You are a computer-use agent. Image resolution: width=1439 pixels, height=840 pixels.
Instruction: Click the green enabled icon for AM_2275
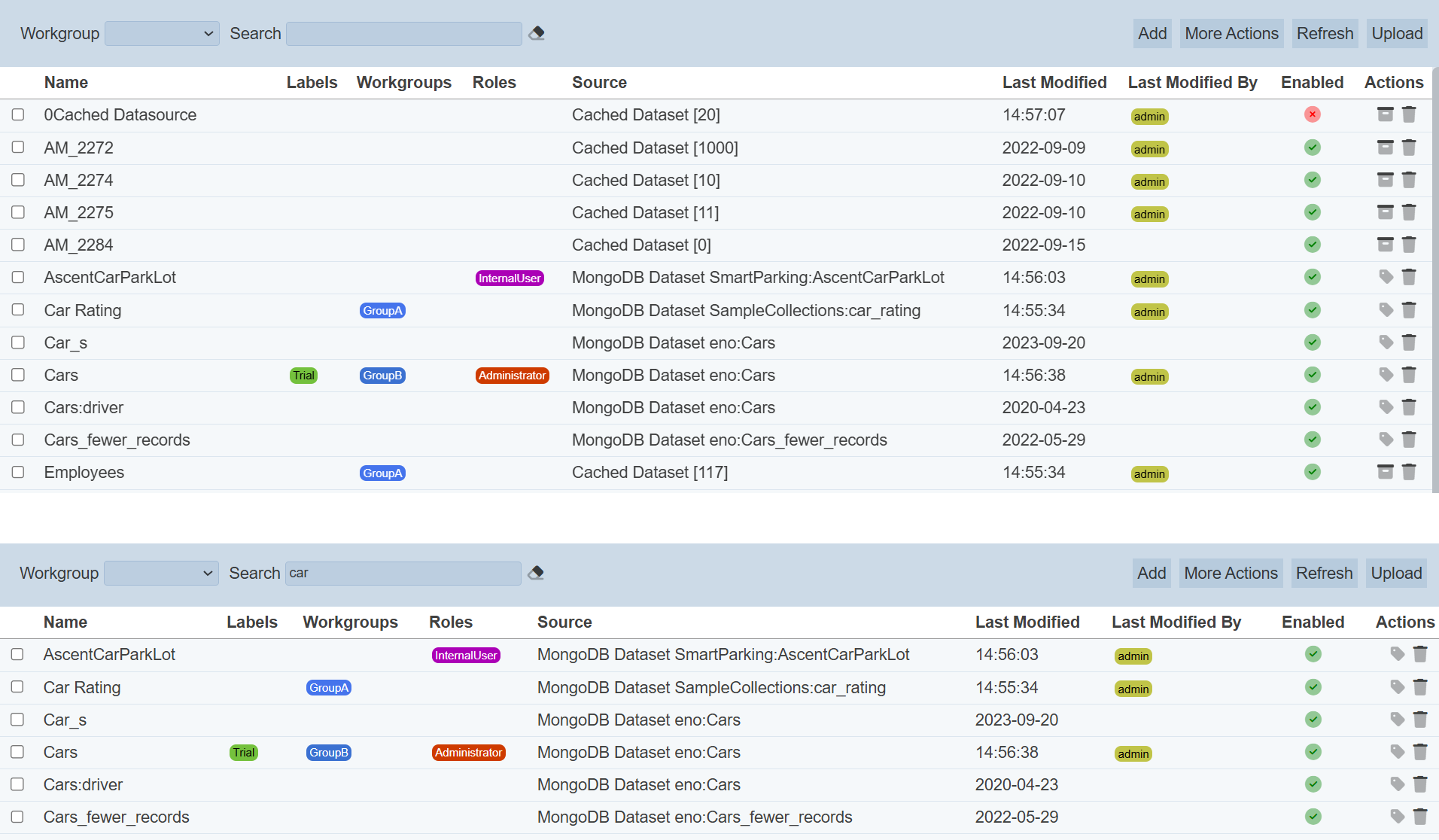1312,212
